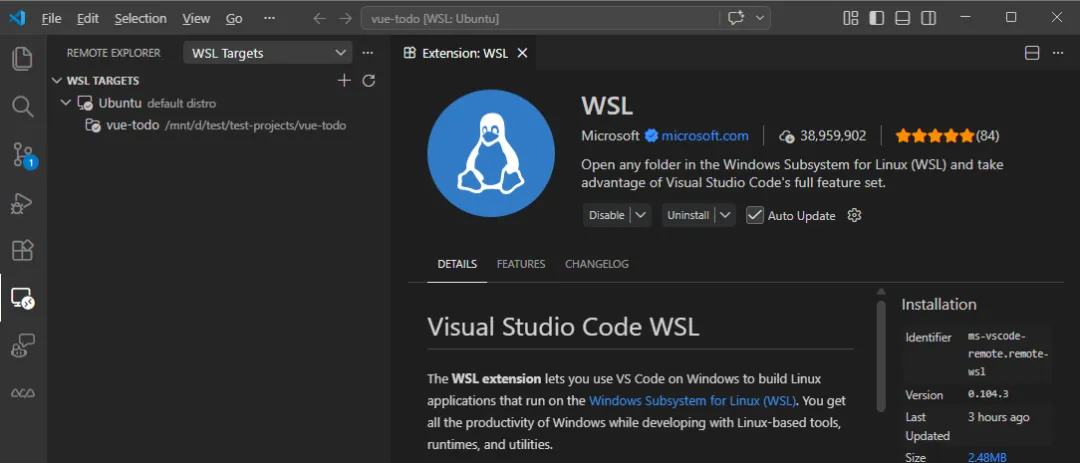Toggle the Auto Update checkbox
This screenshot has width=1080, height=463.
coord(755,215)
